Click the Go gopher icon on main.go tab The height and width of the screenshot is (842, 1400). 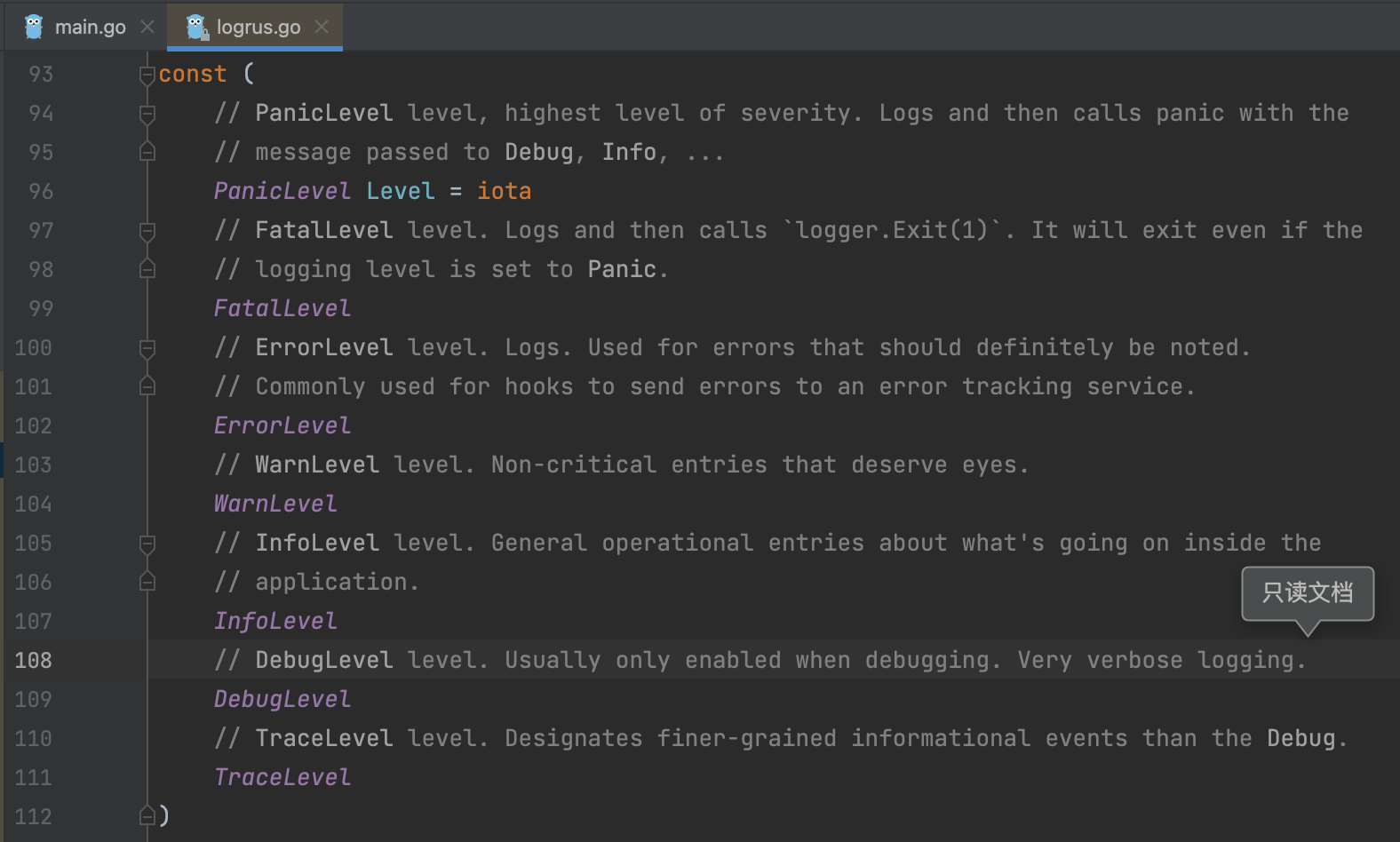click(x=34, y=27)
